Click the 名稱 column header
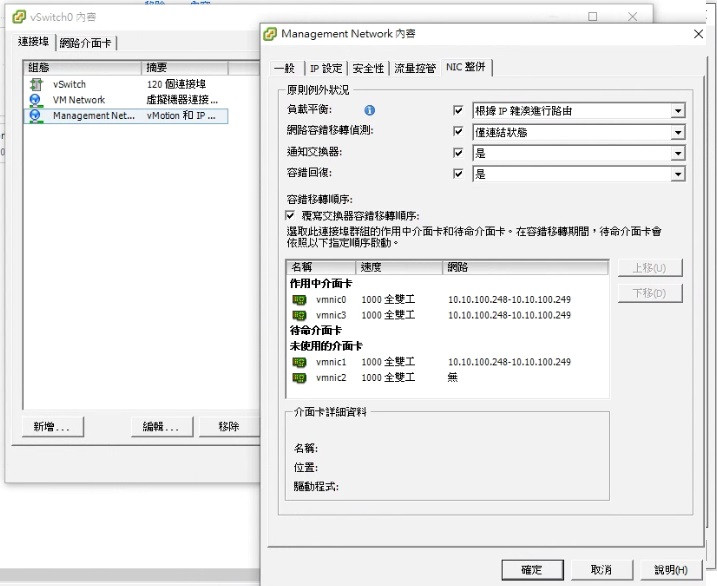The image size is (717, 586). 321,267
